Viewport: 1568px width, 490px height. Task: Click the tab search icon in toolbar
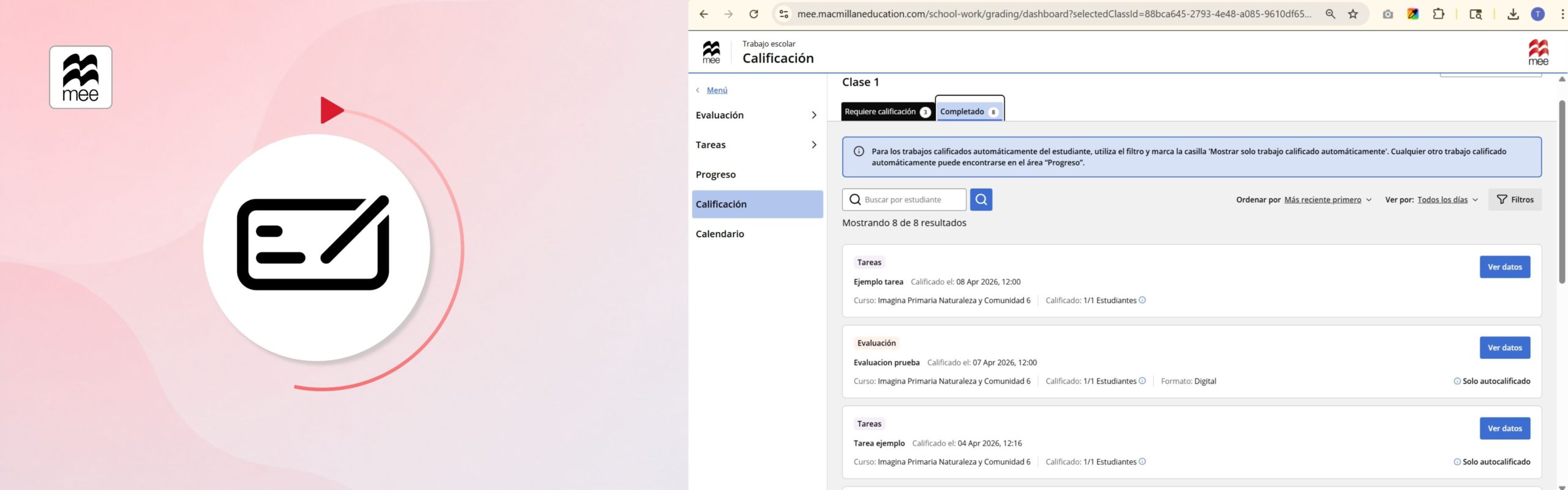tap(1476, 14)
